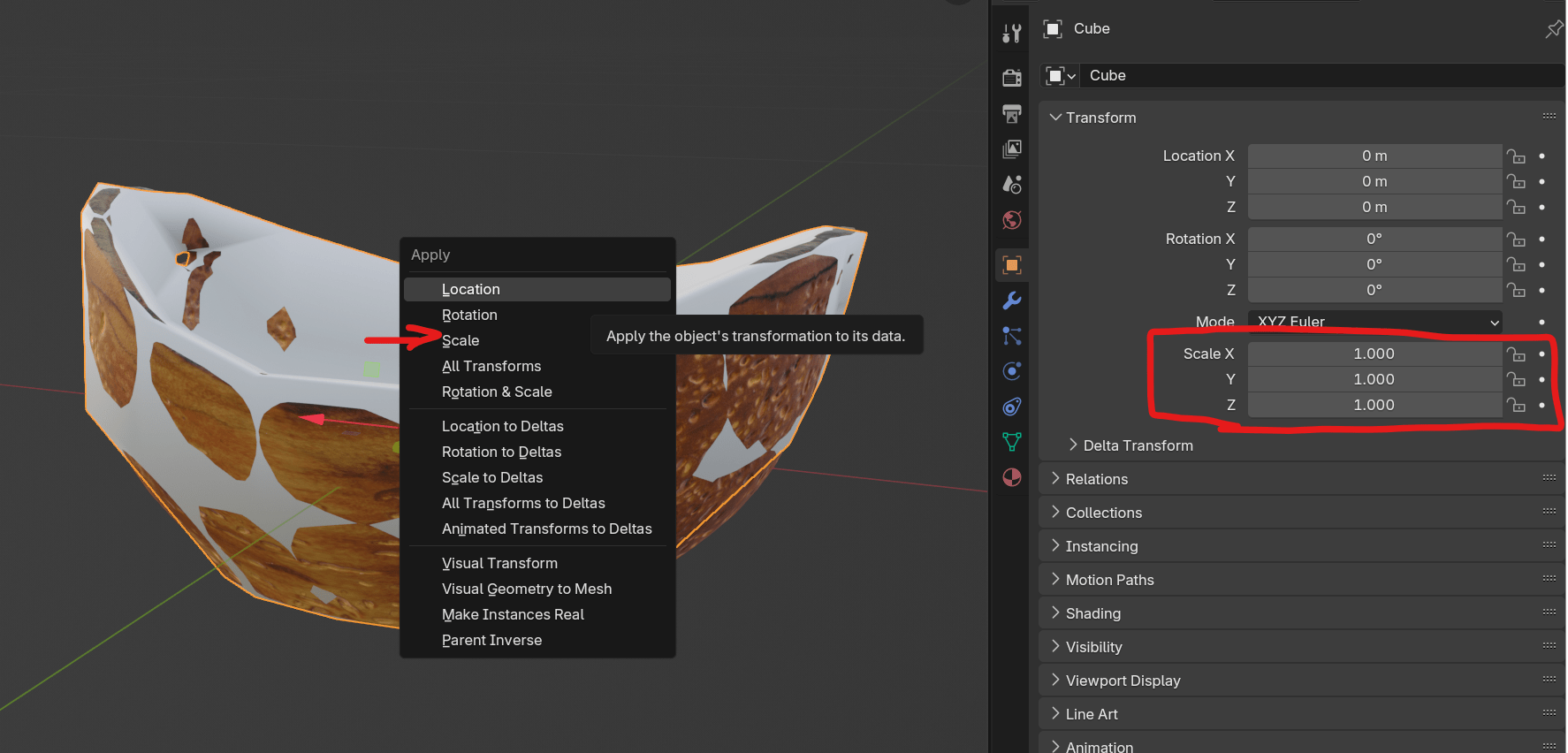Click the Rotation Z value field
Viewport: 1568px width, 753px height.
[1374, 290]
